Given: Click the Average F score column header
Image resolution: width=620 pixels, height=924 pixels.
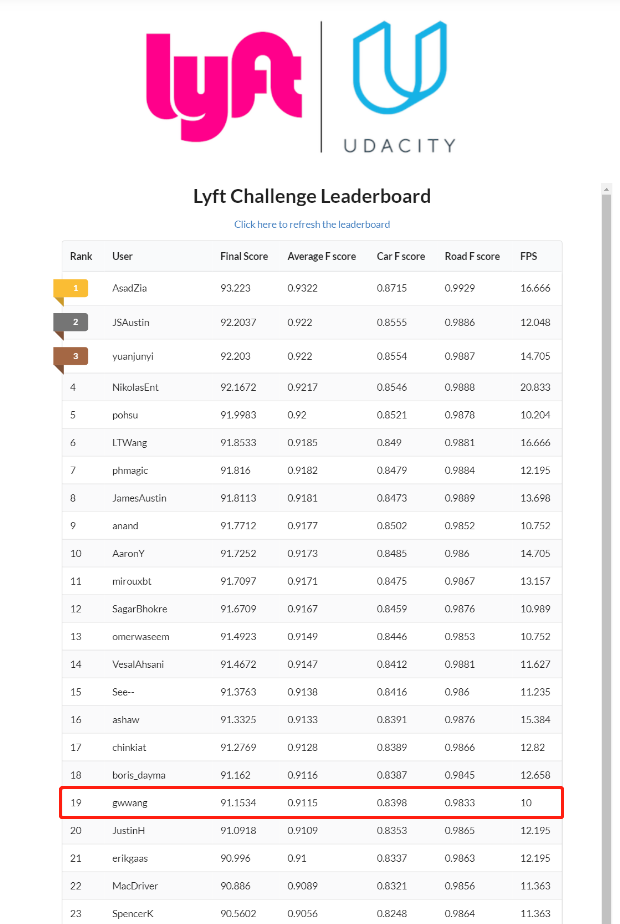Looking at the screenshot, I should pyautogui.click(x=322, y=256).
